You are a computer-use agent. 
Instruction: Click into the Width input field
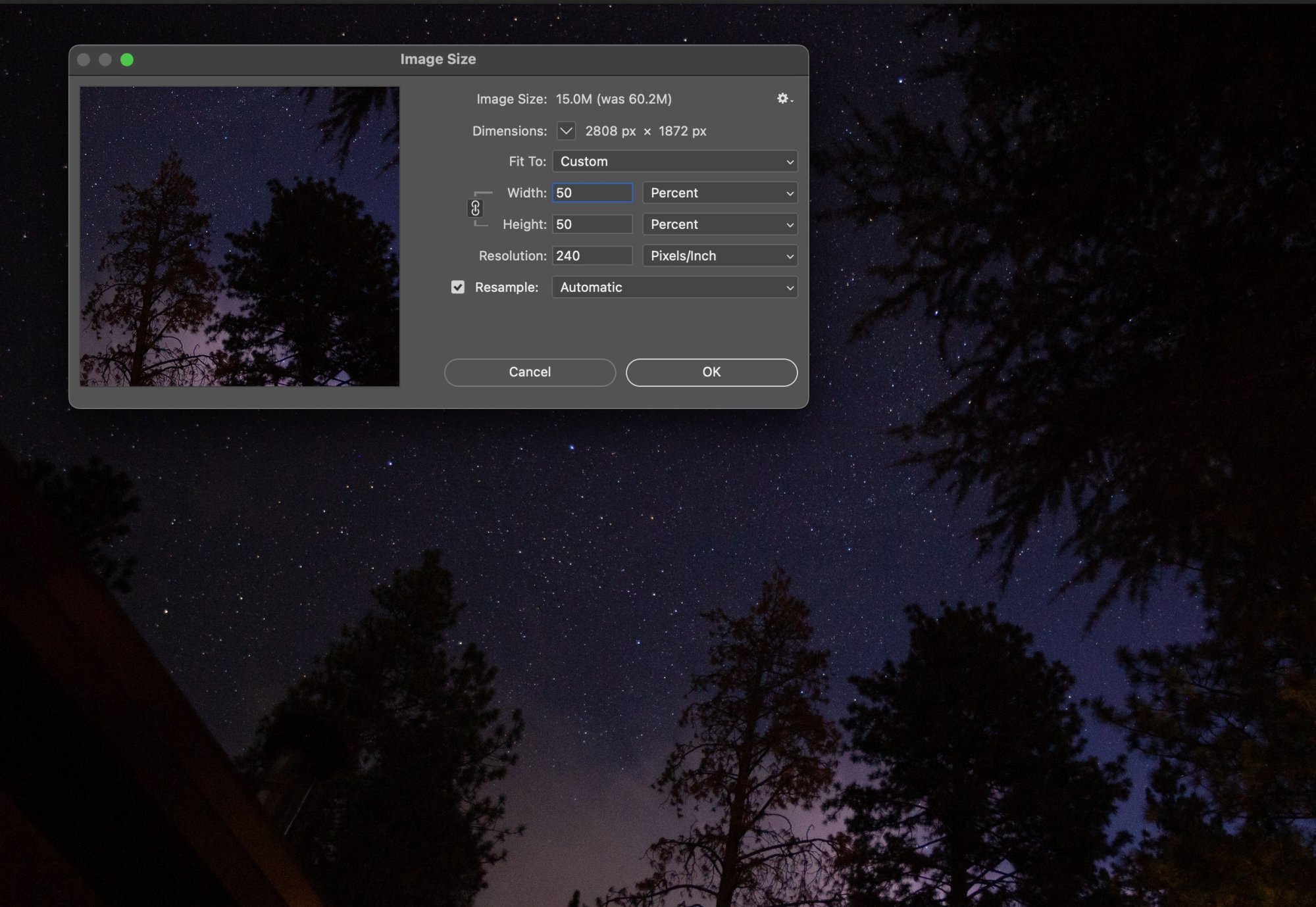(592, 193)
